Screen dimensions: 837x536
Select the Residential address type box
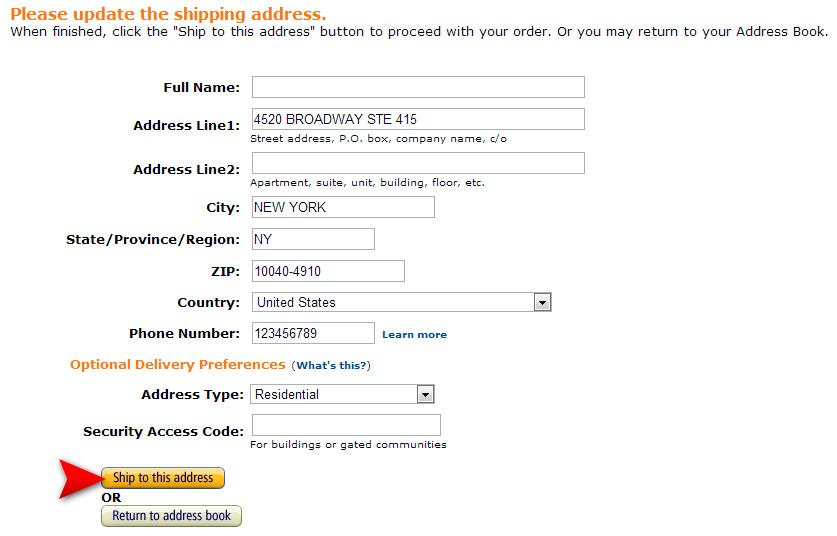click(342, 394)
